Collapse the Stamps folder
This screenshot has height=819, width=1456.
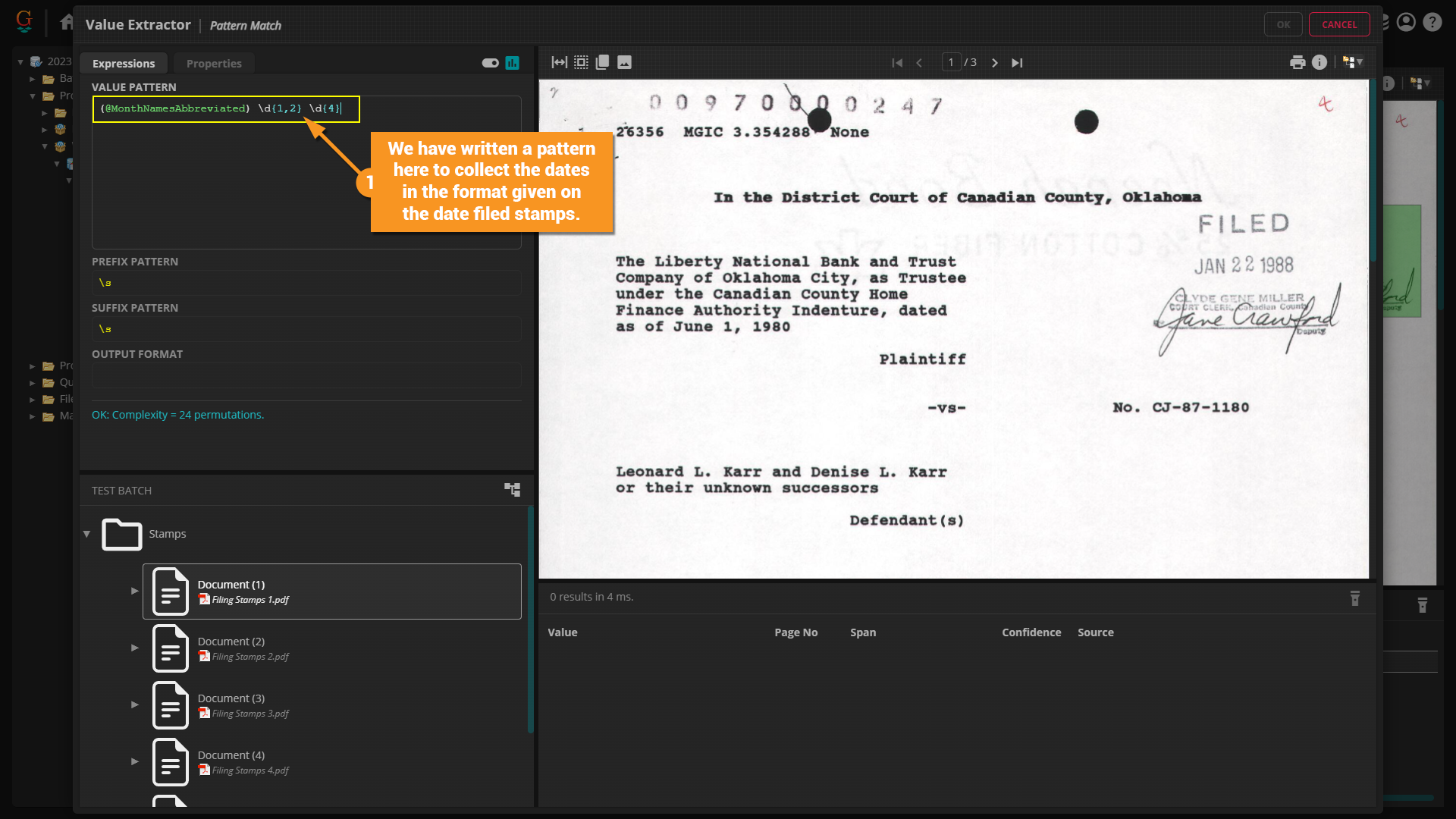(x=87, y=534)
